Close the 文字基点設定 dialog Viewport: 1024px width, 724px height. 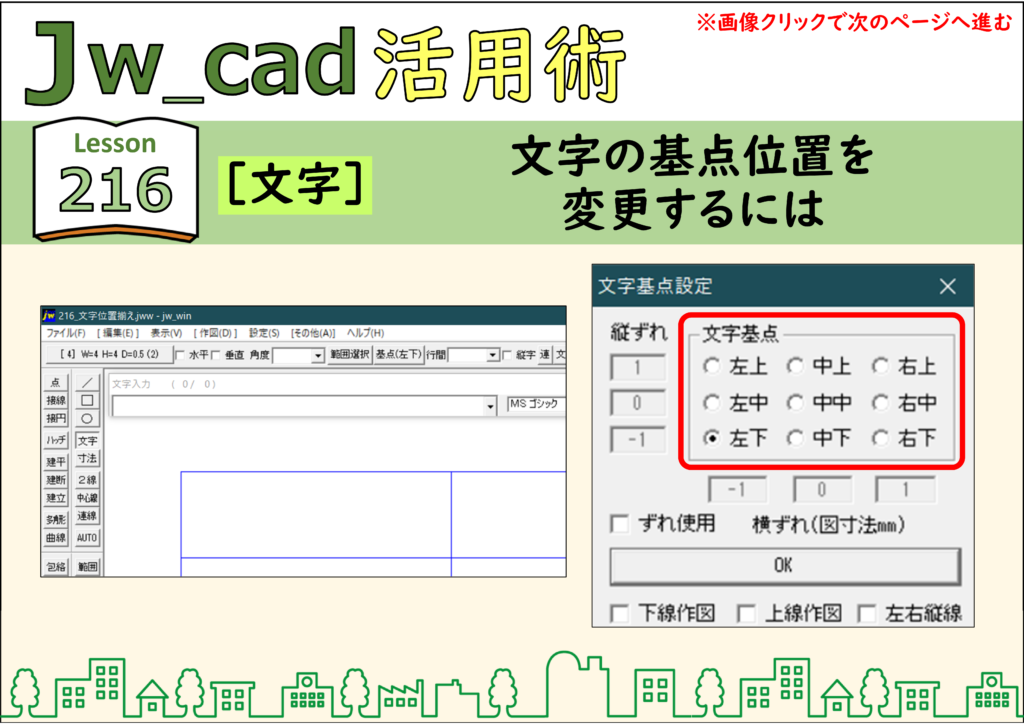pos(948,286)
